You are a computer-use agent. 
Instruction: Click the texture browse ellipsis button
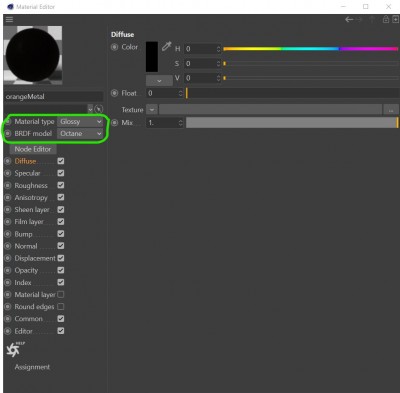[x=391, y=109]
